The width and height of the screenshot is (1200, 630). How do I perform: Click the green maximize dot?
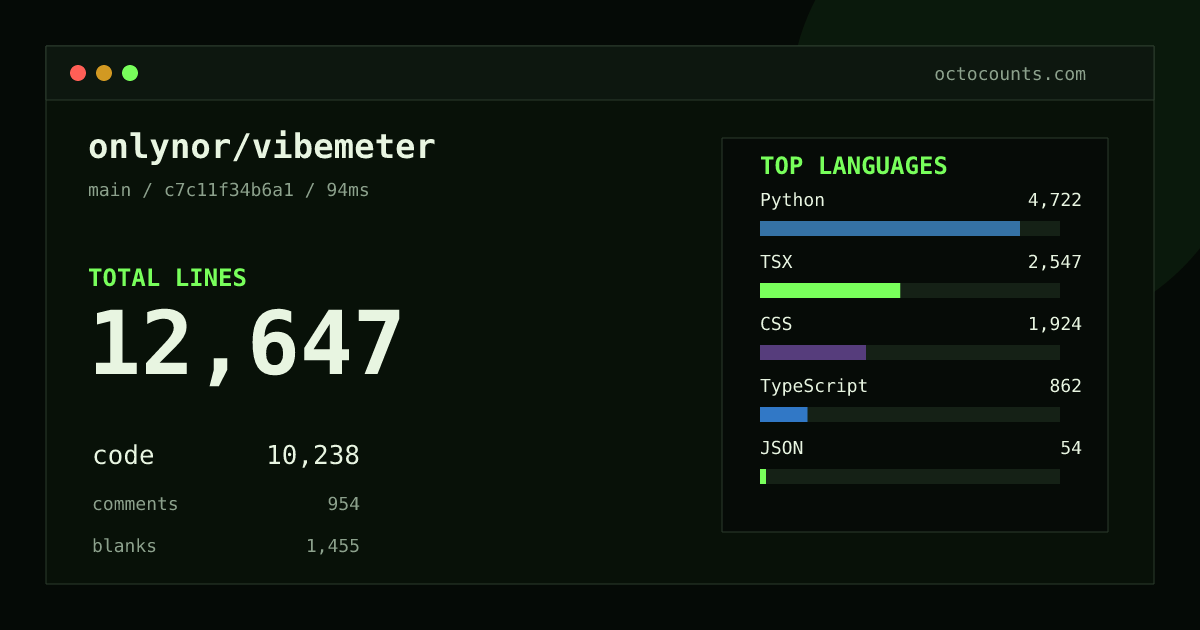pyautogui.click(x=130, y=73)
